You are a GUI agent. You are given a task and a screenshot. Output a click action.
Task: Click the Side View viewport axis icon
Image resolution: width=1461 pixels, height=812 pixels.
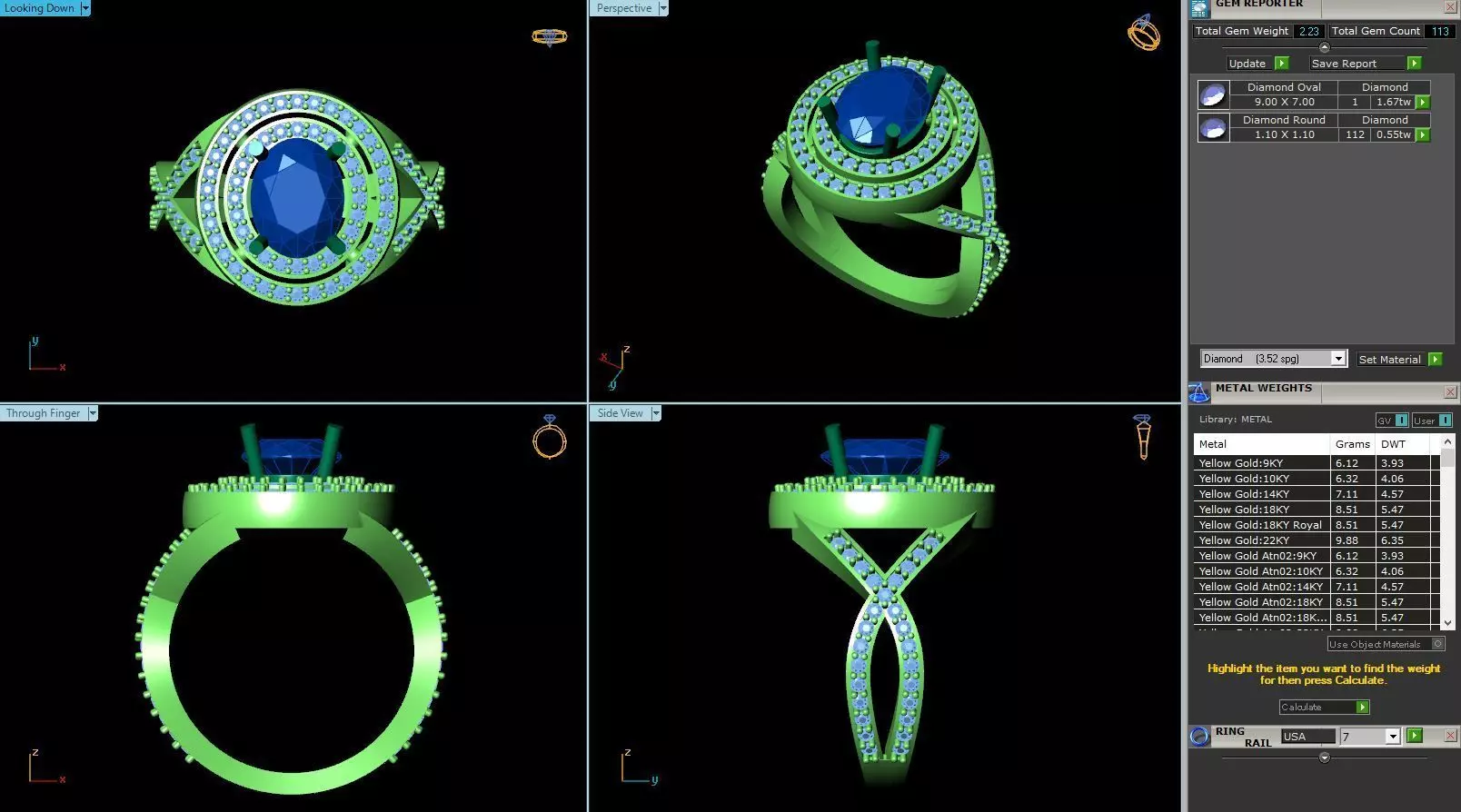tap(640, 767)
